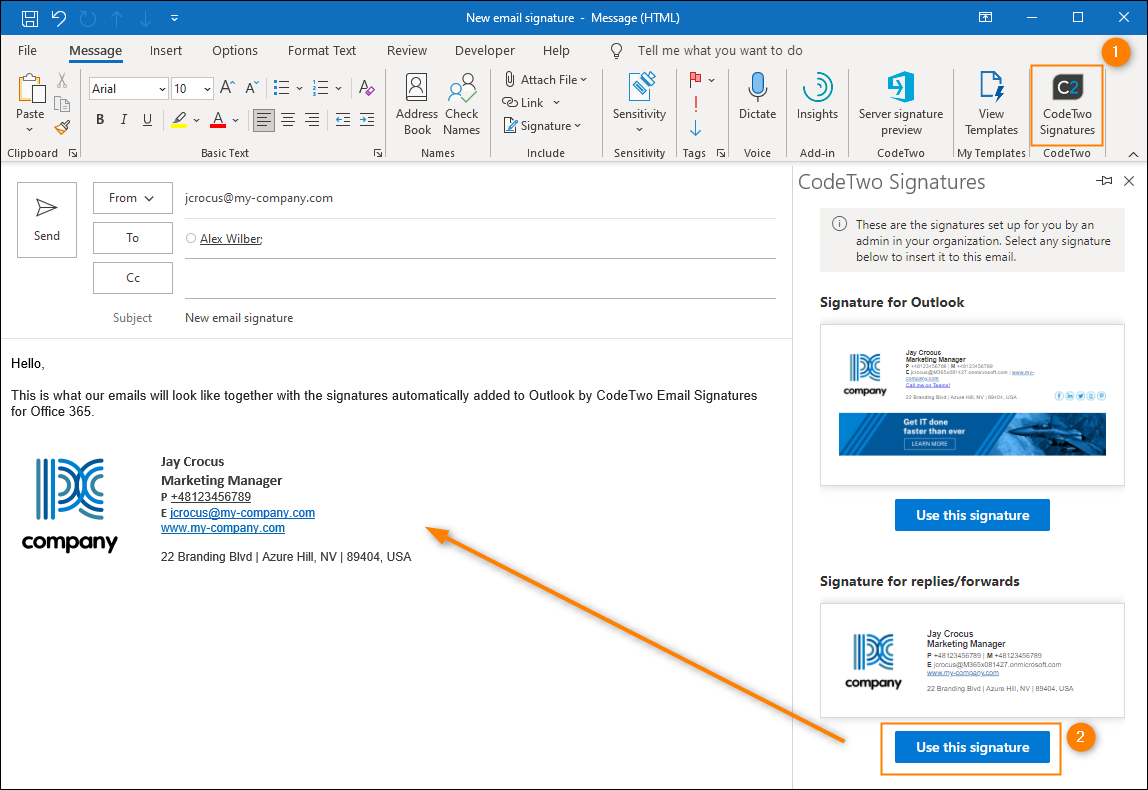The height and width of the screenshot is (790, 1148).
Task: Decrease paragraph indent
Action: tap(343, 119)
